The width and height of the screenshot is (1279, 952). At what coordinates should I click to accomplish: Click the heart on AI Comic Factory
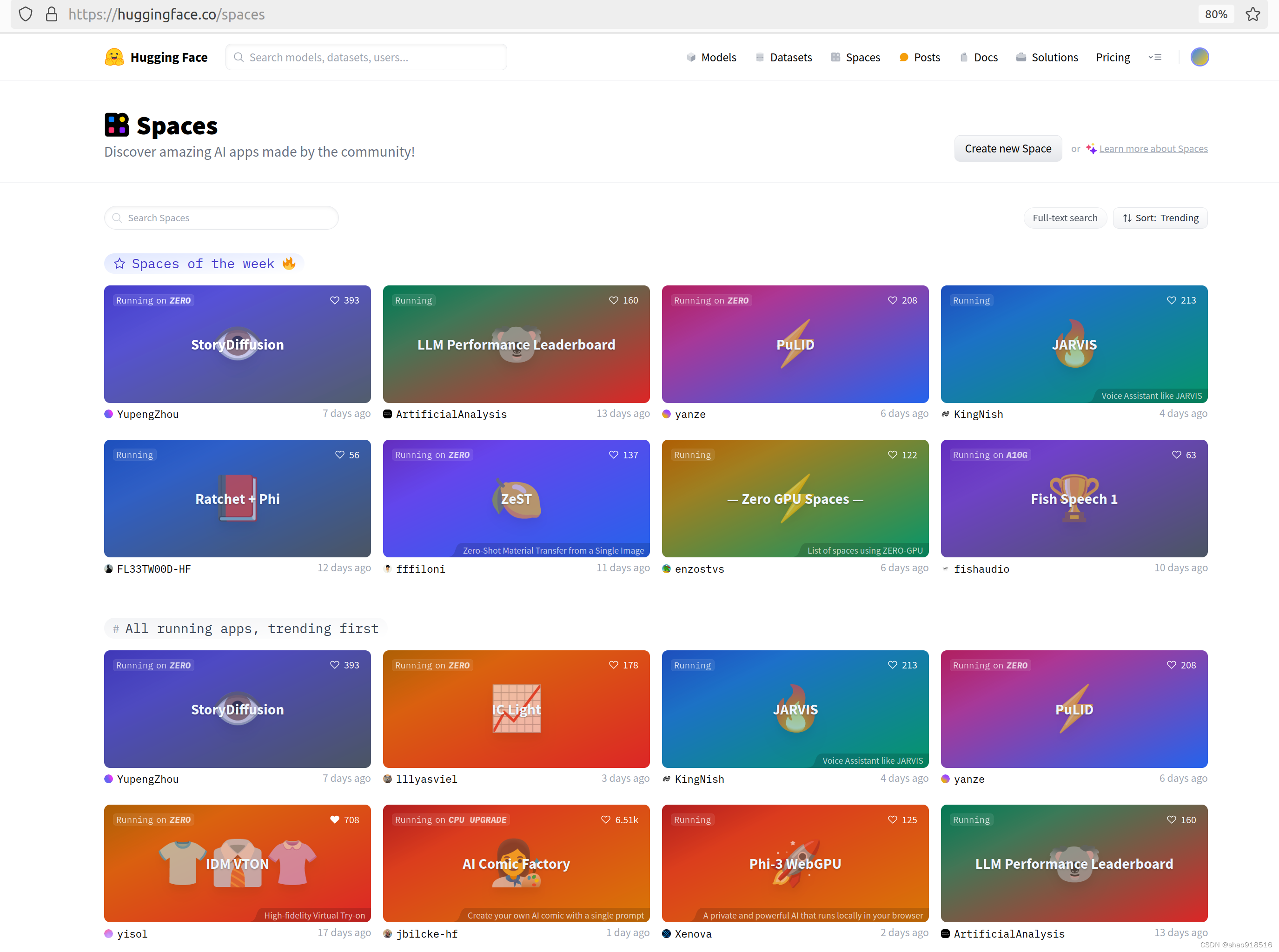[x=606, y=820]
